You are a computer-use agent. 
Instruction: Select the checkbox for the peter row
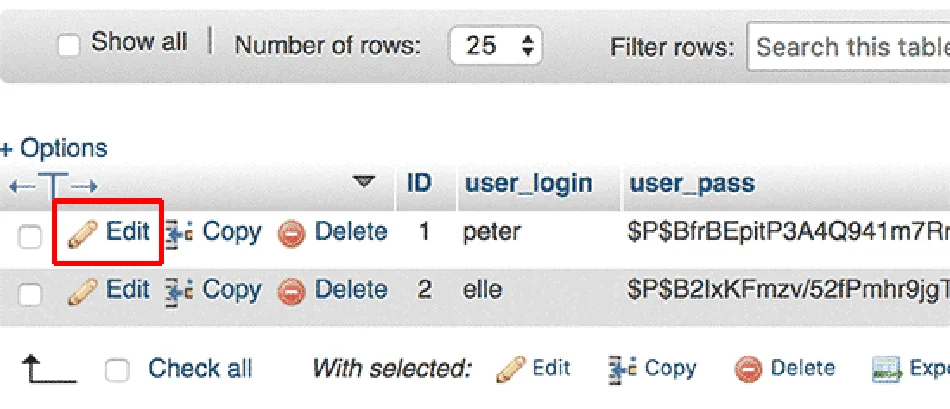[x=31, y=236]
